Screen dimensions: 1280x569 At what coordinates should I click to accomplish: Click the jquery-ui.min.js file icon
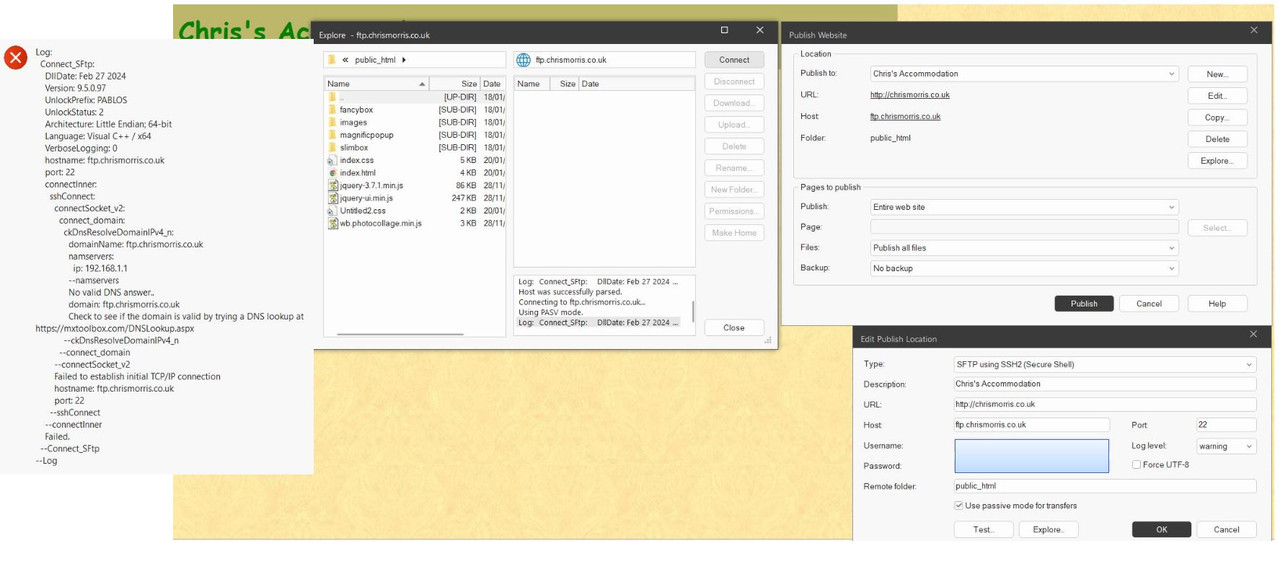[x=332, y=198]
